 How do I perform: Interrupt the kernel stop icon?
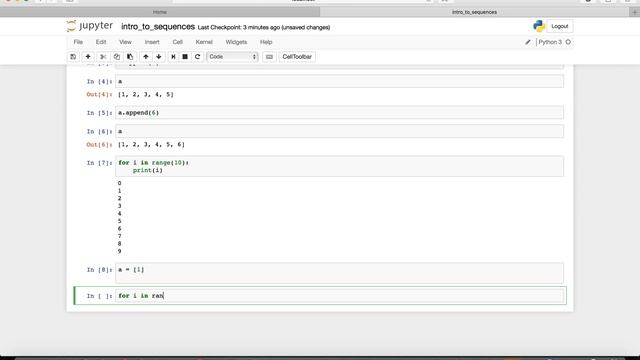[x=185, y=57]
